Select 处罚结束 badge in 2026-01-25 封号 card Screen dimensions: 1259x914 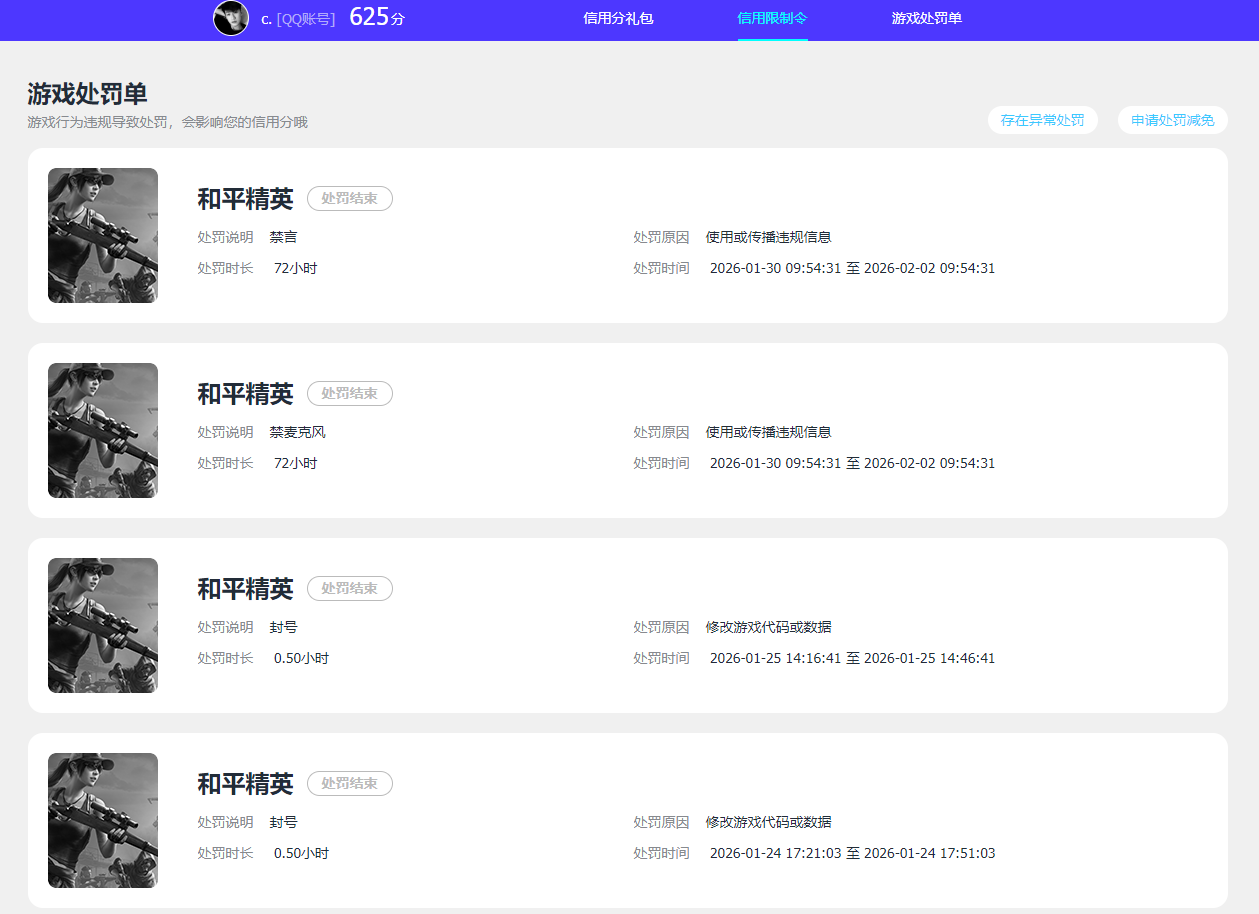tap(349, 589)
